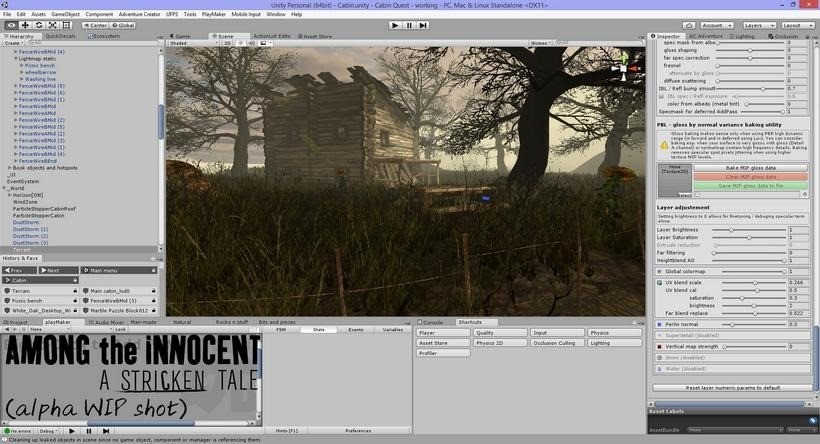Click Occlusion Culling shortcut button
The height and width of the screenshot is (444, 820).
556,343
